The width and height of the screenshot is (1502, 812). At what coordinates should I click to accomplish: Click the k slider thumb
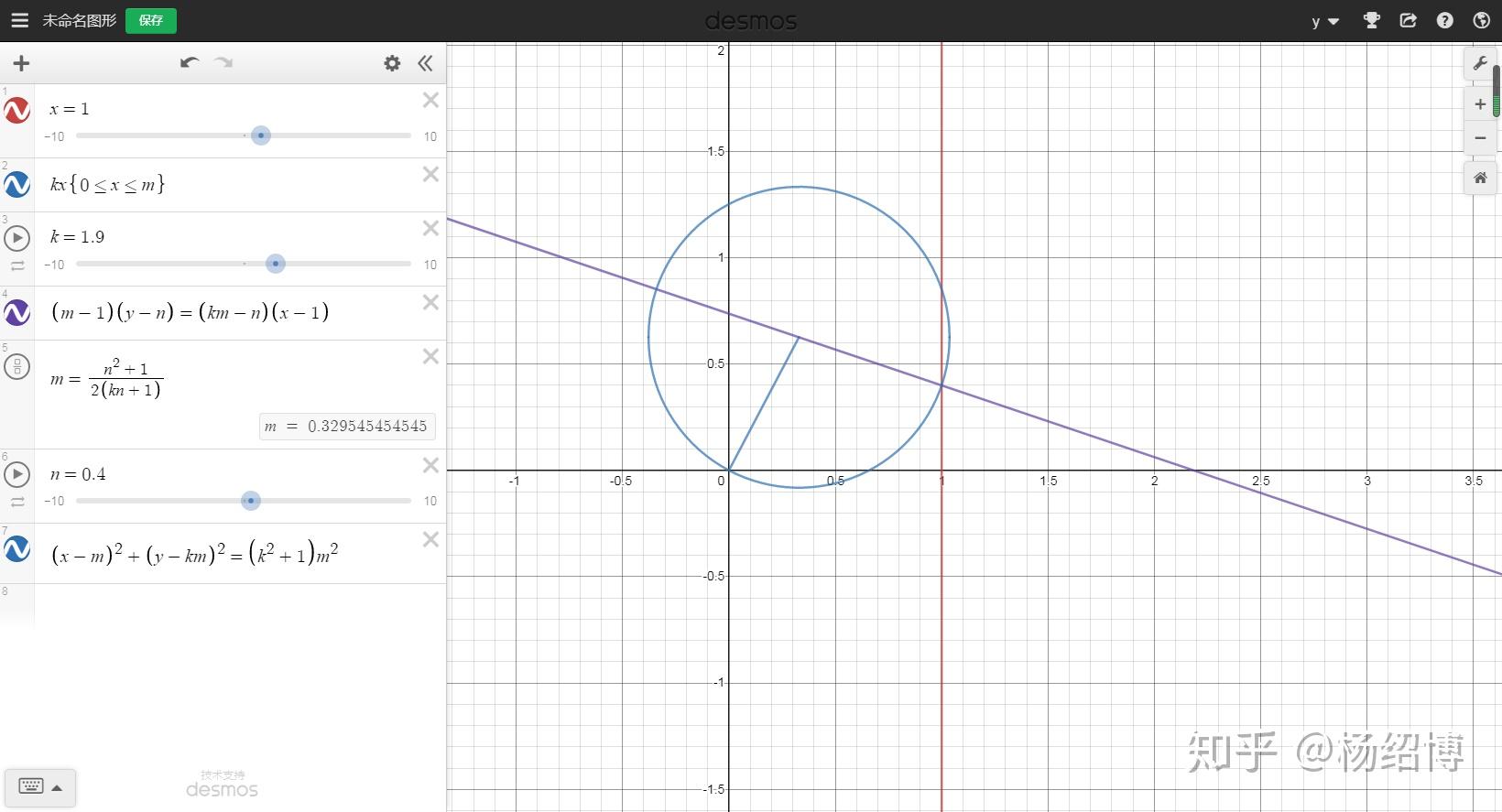276,264
